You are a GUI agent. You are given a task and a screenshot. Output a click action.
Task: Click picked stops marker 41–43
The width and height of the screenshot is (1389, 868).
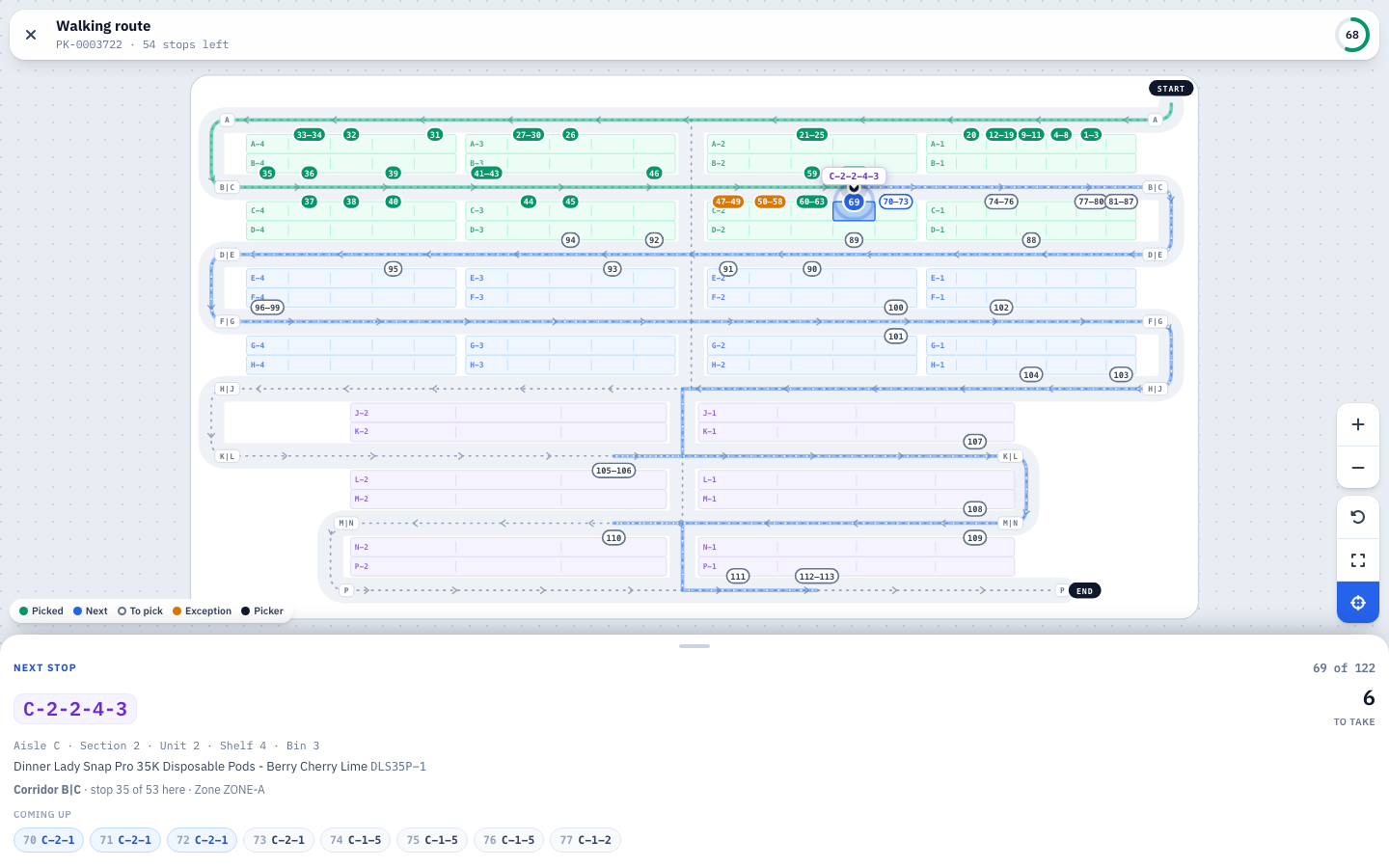486,174
